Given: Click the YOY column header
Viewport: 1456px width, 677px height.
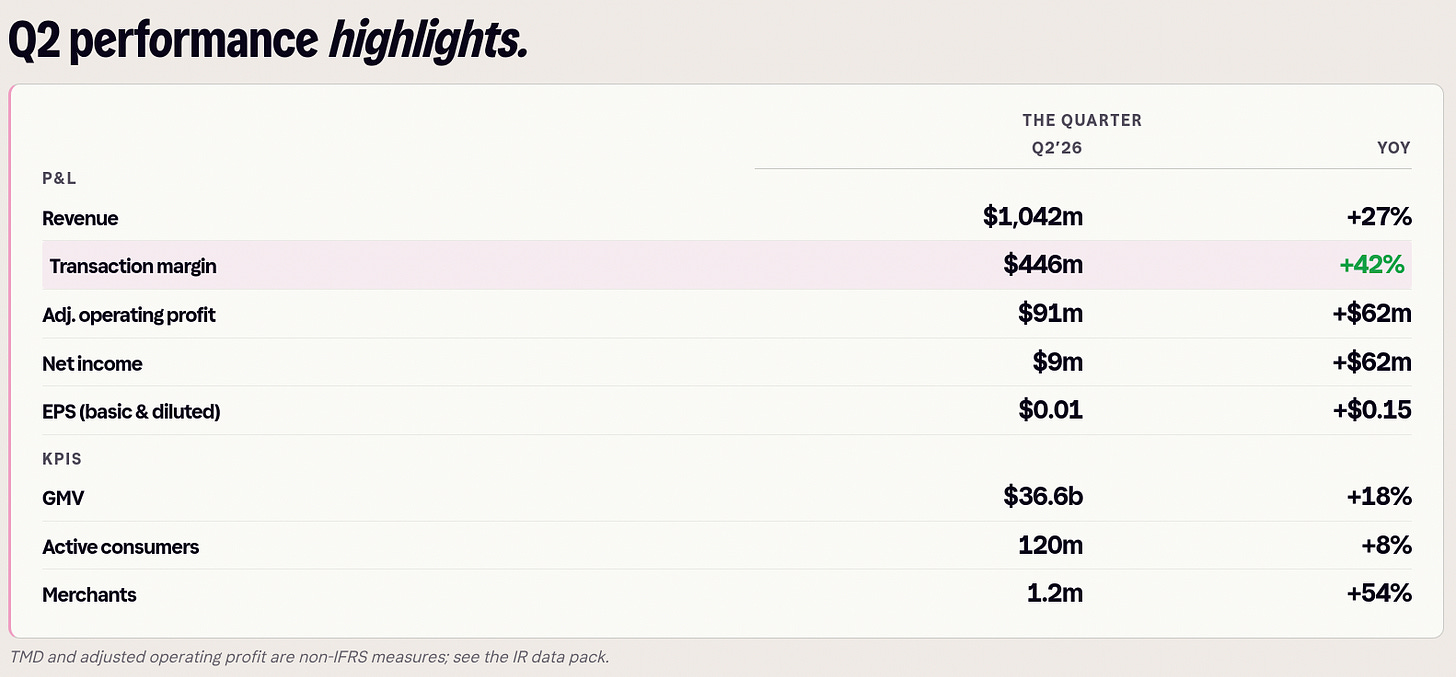Looking at the screenshot, I should click(x=1394, y=147).
